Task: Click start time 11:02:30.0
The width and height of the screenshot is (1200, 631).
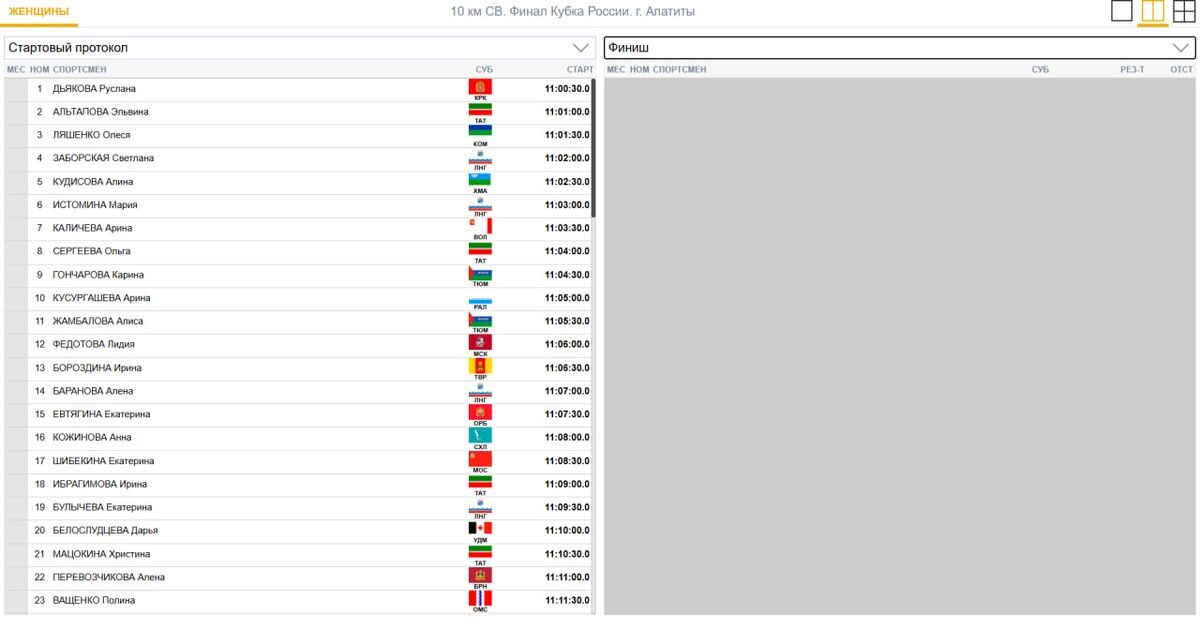Action: pyautogui.click(x=567, y=182)
